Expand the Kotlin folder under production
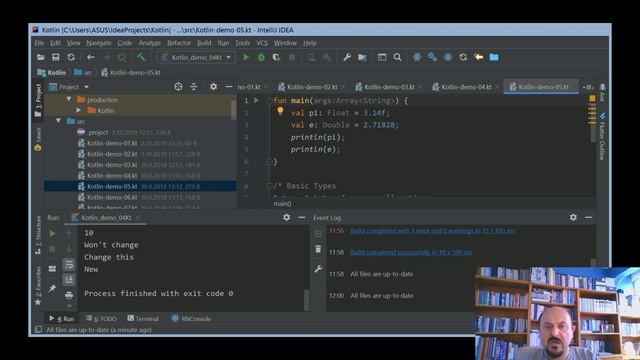Viewport: 640px width, 360px height. click(79, 110)
